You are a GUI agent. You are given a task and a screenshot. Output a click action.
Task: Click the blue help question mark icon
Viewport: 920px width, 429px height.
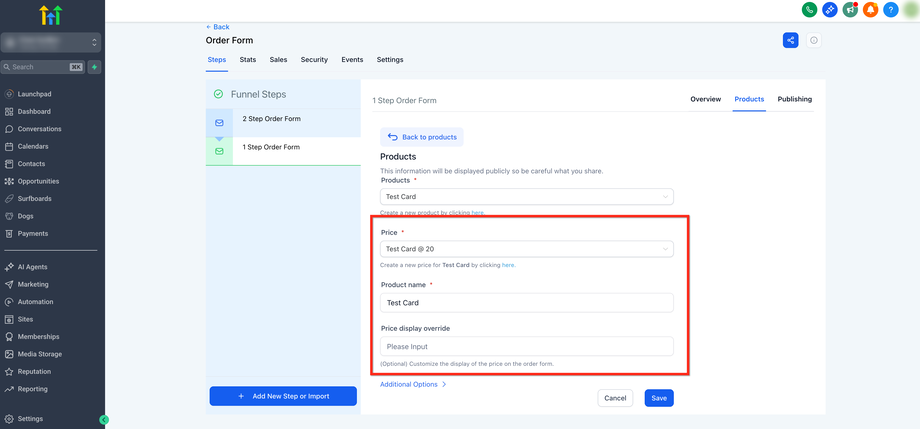pos(891,10)
